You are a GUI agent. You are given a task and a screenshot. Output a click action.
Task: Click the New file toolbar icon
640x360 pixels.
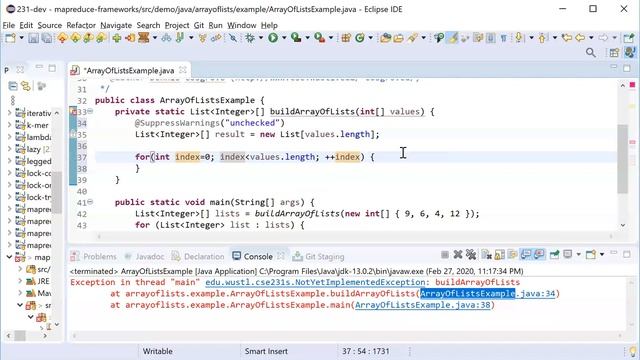pyautogui.click(x=10, y=38)
